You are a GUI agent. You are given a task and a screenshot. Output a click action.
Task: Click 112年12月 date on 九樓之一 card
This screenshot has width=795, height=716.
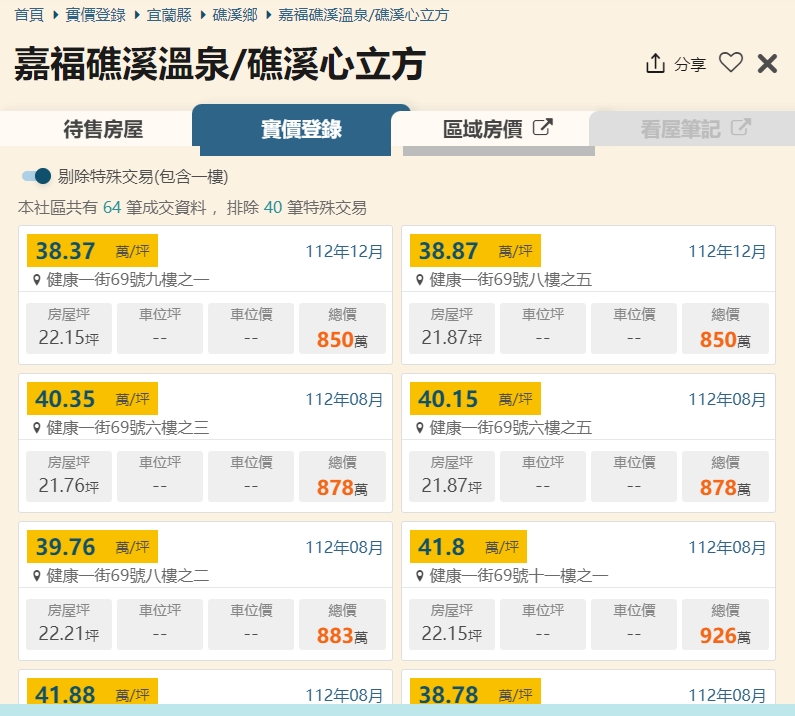point(344,252)
